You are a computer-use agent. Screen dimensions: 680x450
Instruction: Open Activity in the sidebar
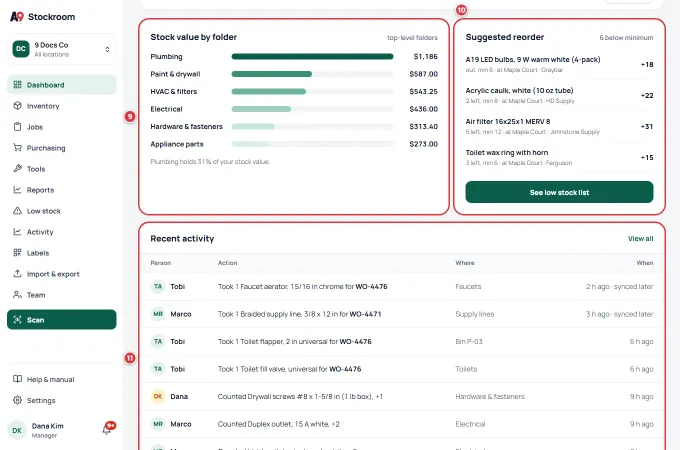tap(62, 232)
